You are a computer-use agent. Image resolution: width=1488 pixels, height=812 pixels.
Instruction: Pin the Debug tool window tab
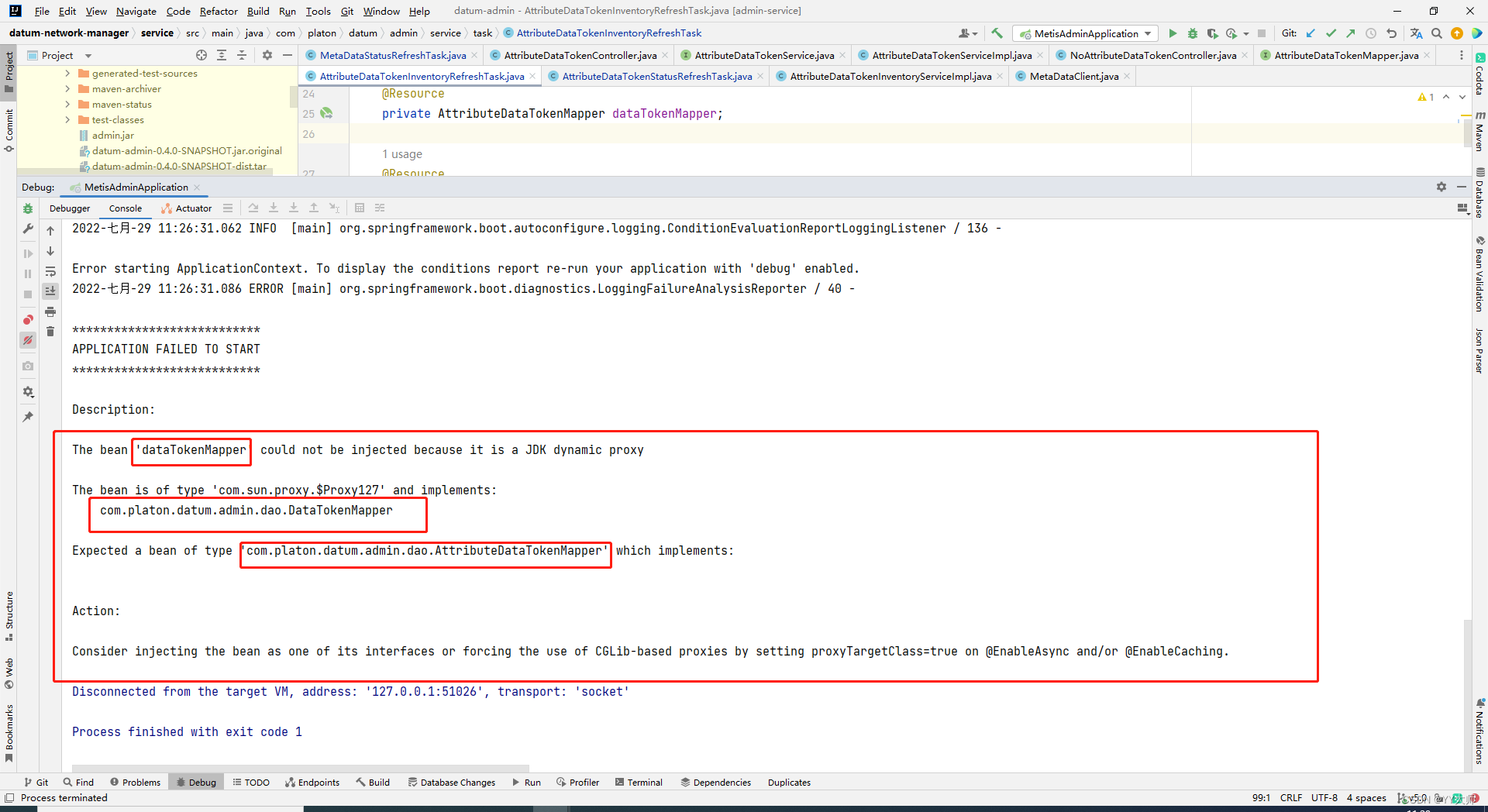tap(28, 417)
